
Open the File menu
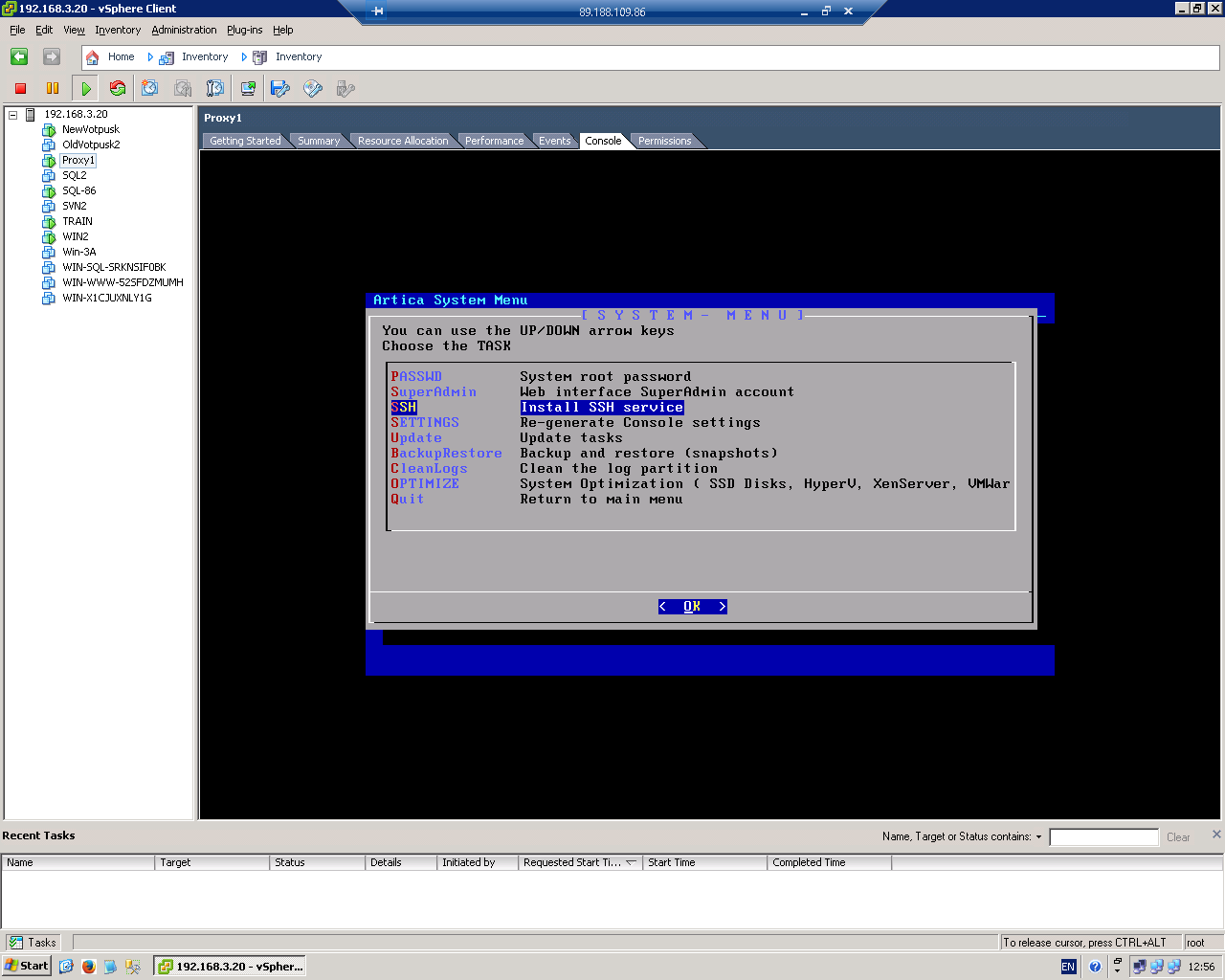[x=17, y=30]
